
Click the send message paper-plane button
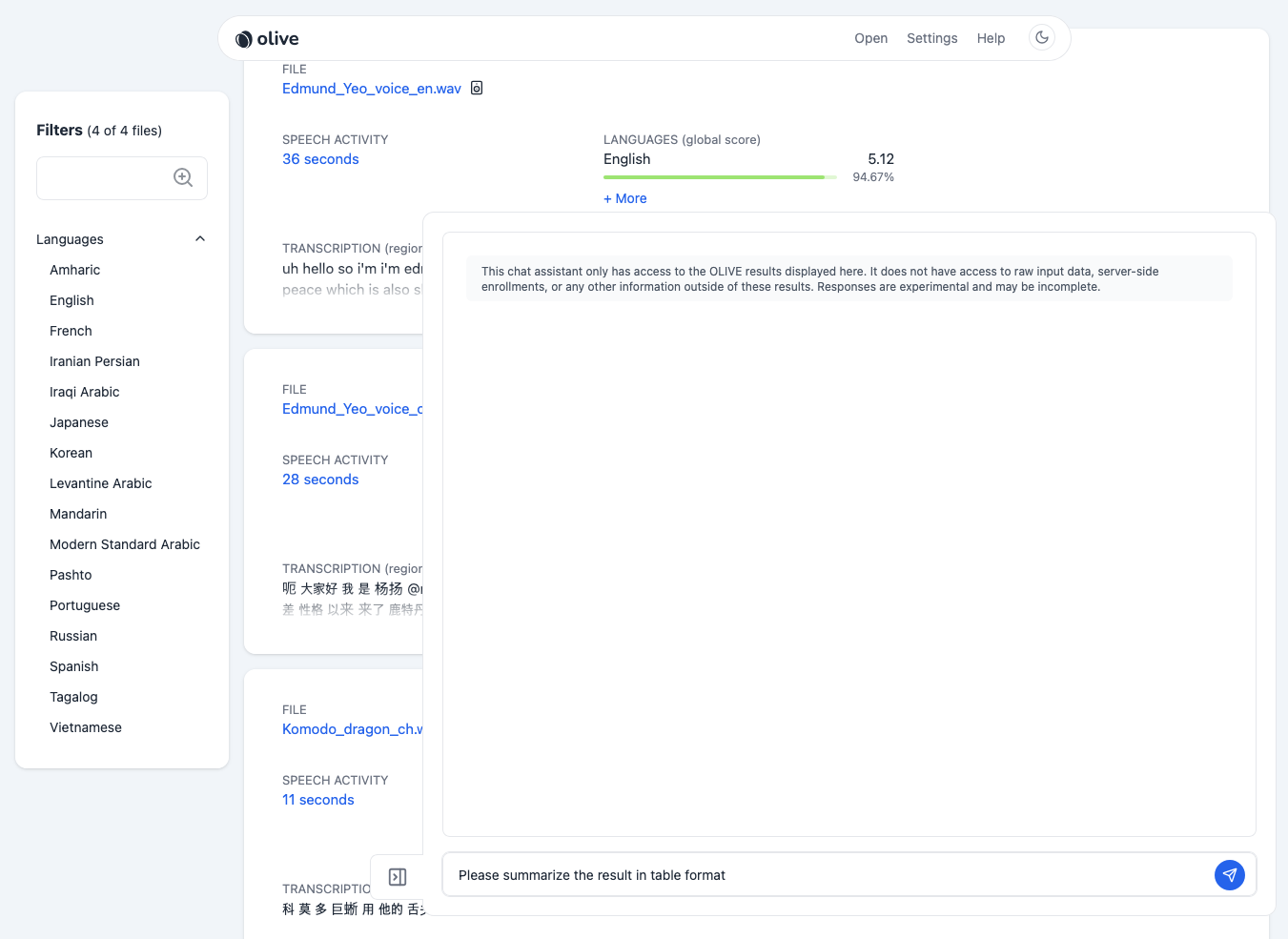point(1229,875)
